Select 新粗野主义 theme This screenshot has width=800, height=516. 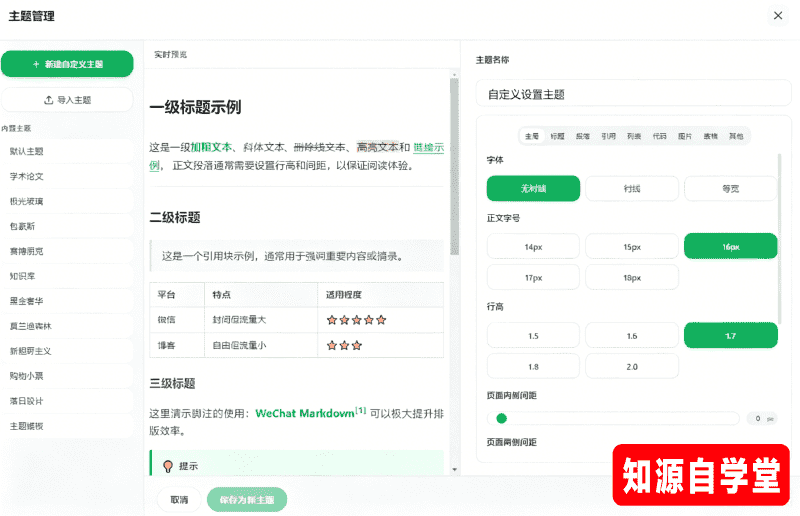tap(67, 351)
